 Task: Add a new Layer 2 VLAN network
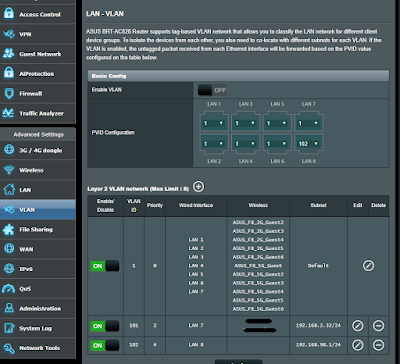point(199,187)
